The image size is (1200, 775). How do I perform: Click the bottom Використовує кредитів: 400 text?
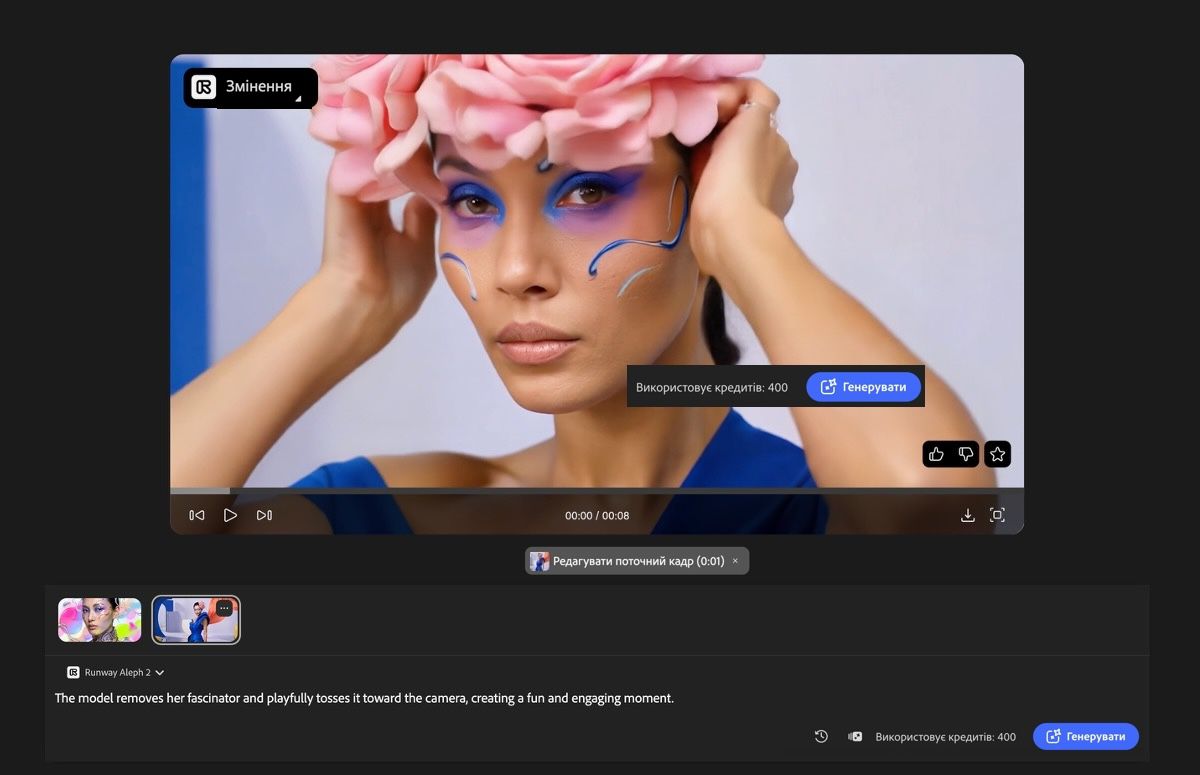pyautogui.click(x=945, y=737)
